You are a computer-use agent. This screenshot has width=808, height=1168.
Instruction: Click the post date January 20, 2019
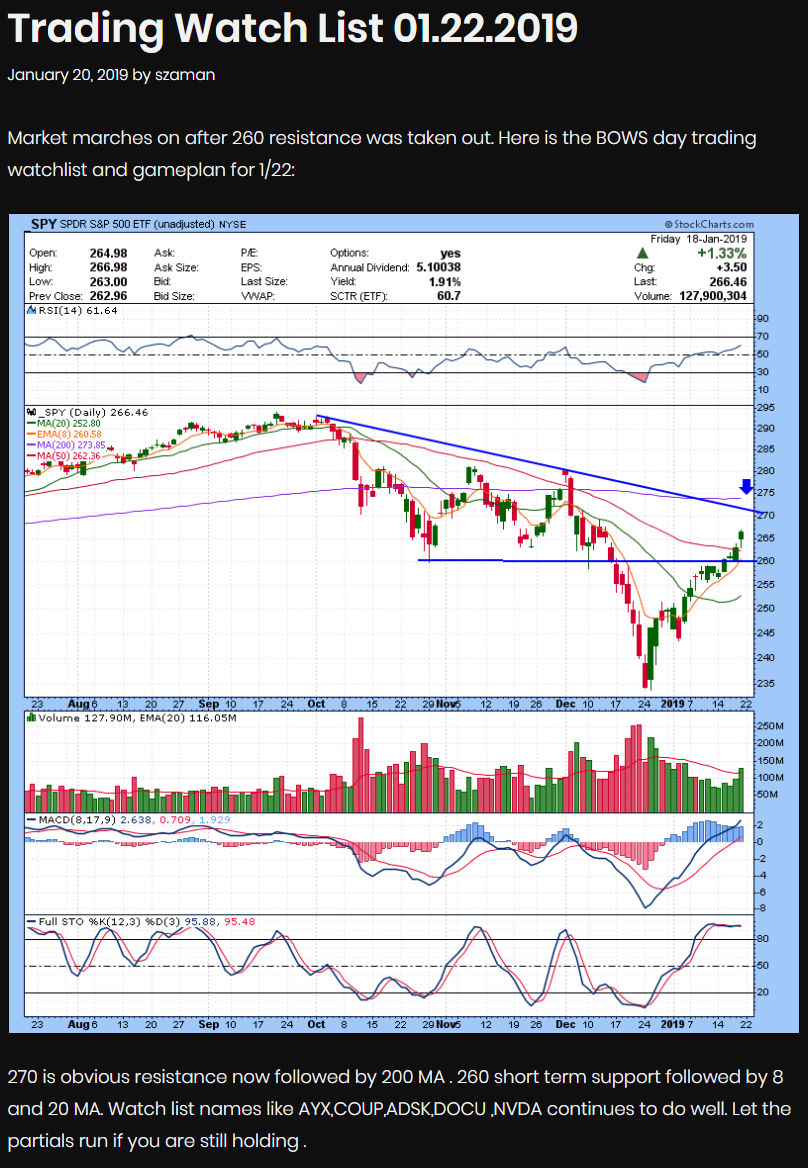[68, 75]
